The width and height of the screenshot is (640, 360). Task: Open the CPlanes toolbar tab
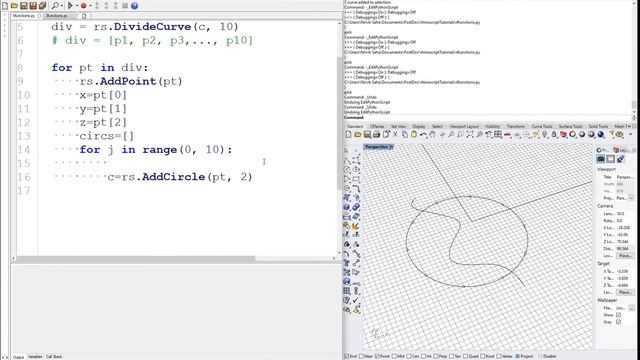377,127
